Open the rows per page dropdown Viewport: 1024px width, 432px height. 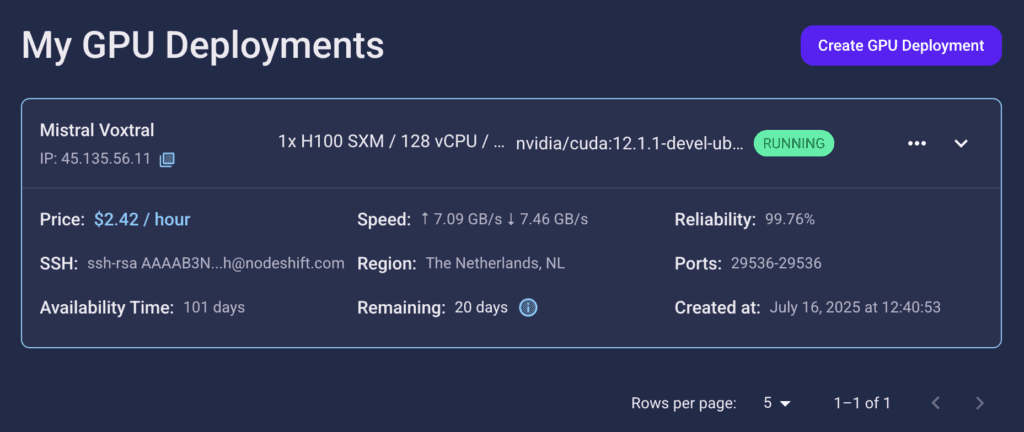point(776,403)
